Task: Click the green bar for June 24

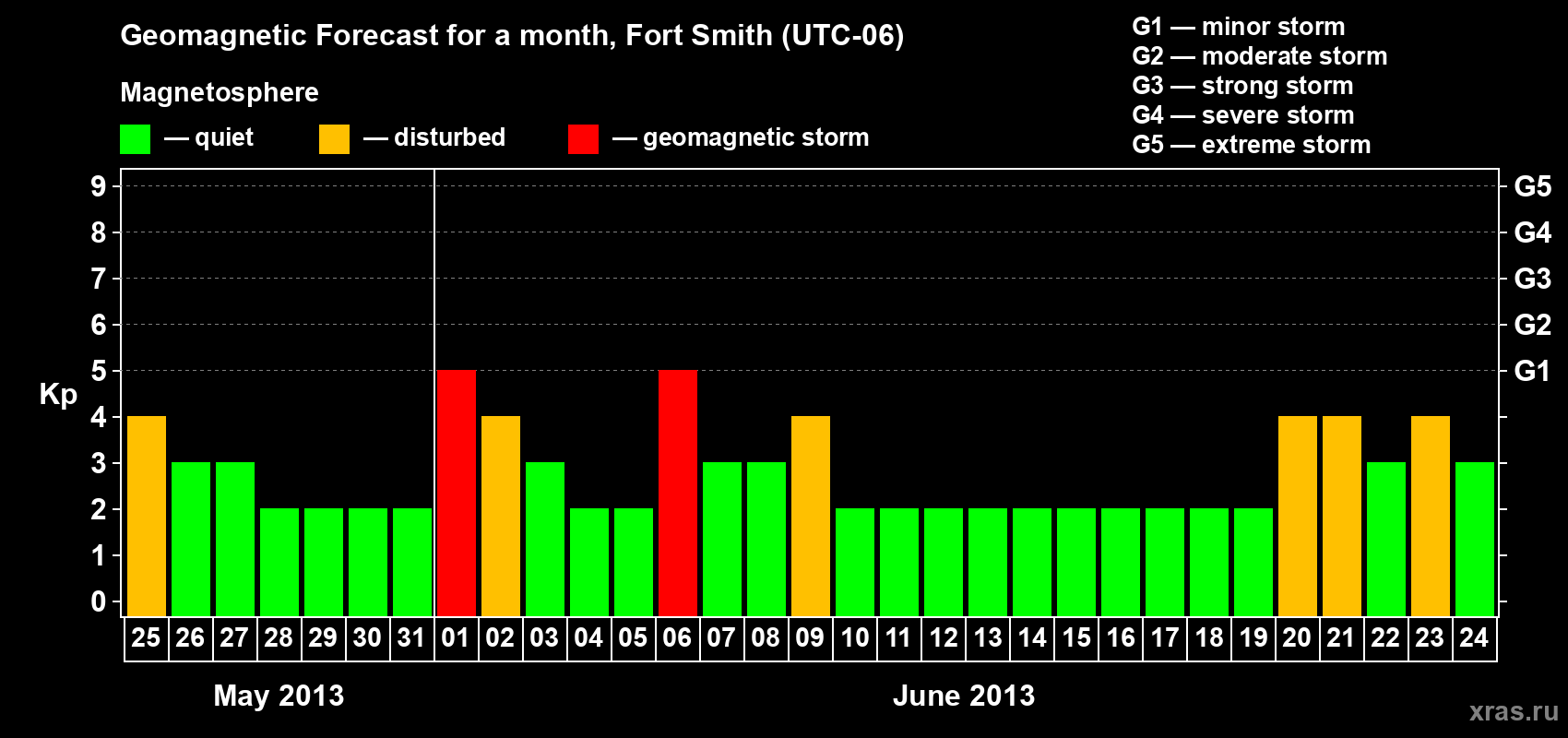Action: coord(1475,539)
